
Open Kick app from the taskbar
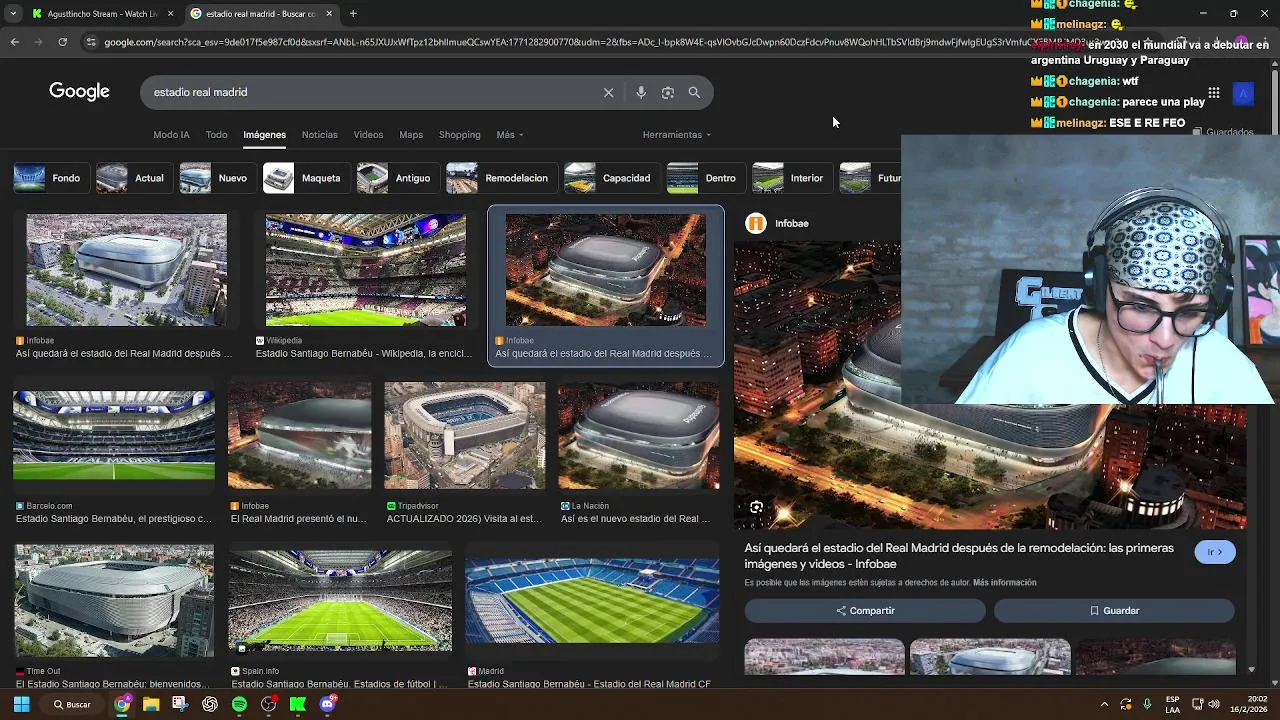pyautogui.click(x=298, y=704)
